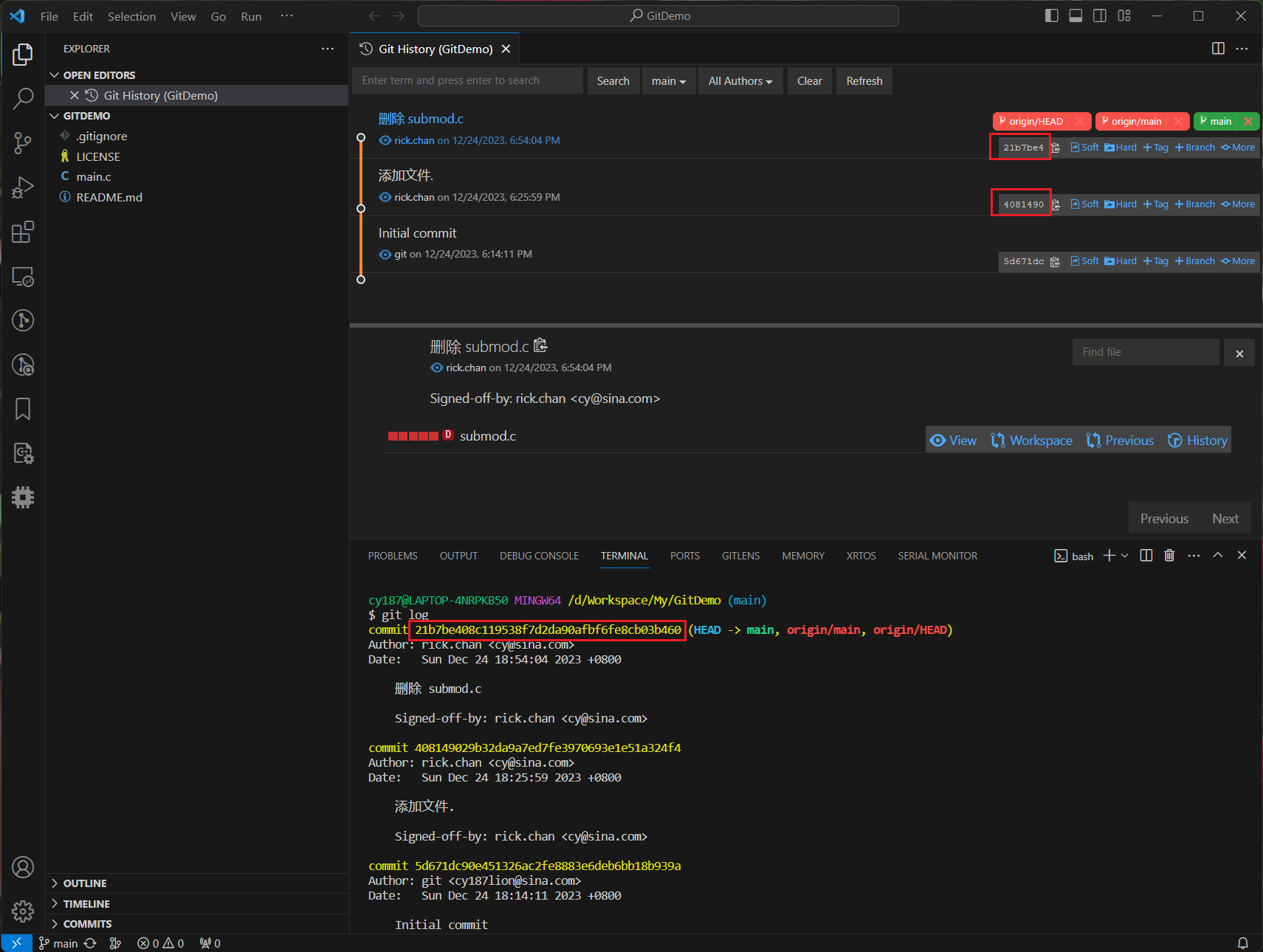The width and height of the screenshot is (1263, 952).
Task: Copy the 5d671dc commit hash to clipboard
Action: coord(1056,261)
